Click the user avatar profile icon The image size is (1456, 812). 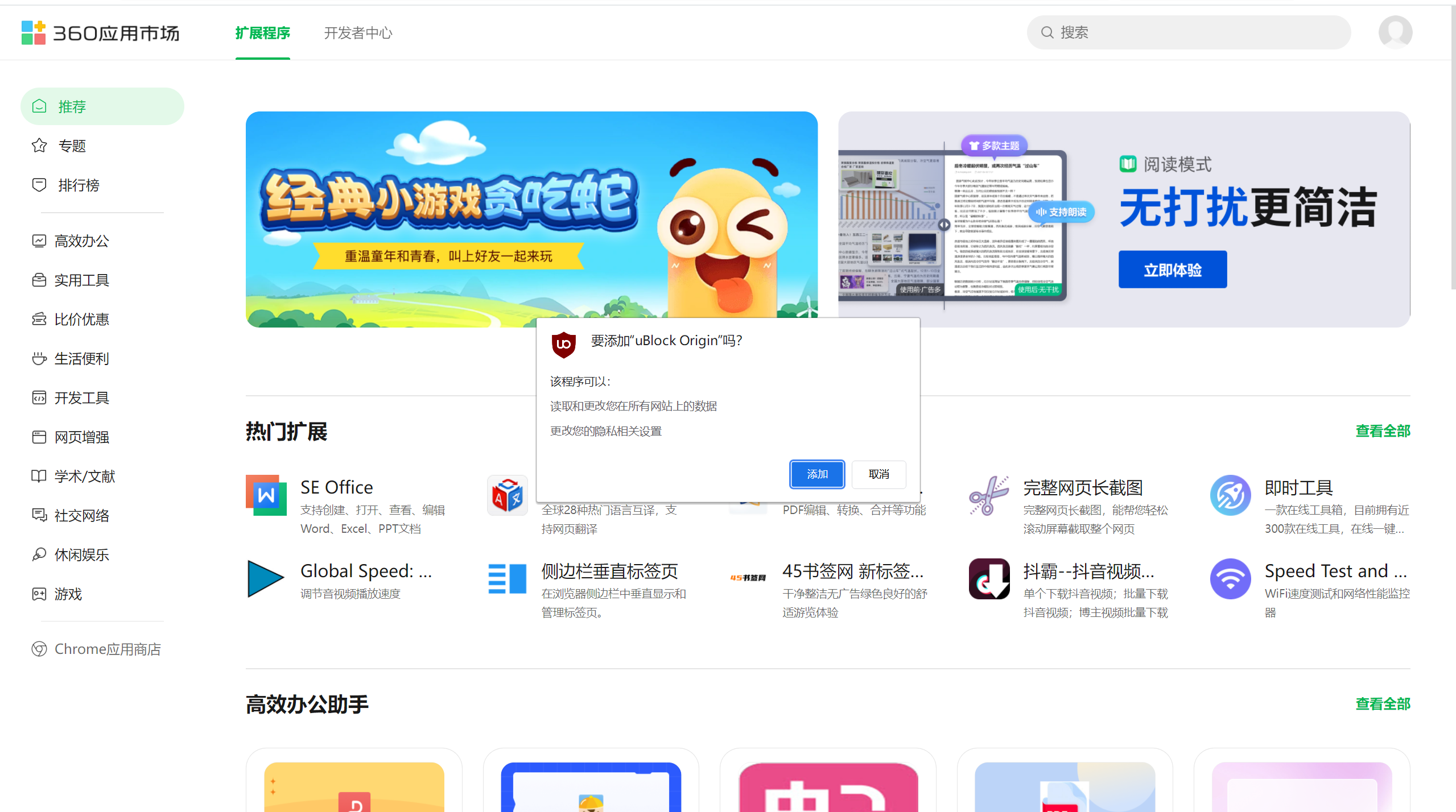click(1395, 32)
